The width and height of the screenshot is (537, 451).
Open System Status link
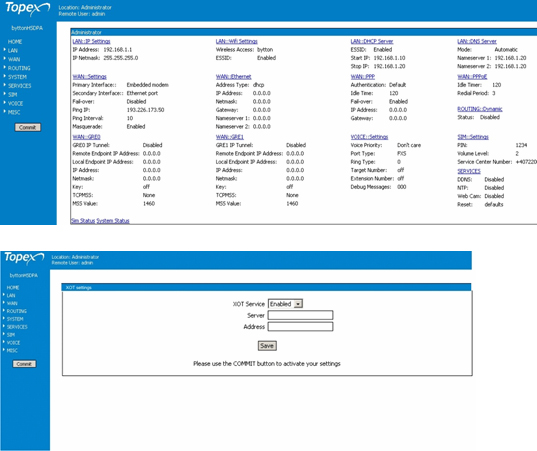coord(113,221)
